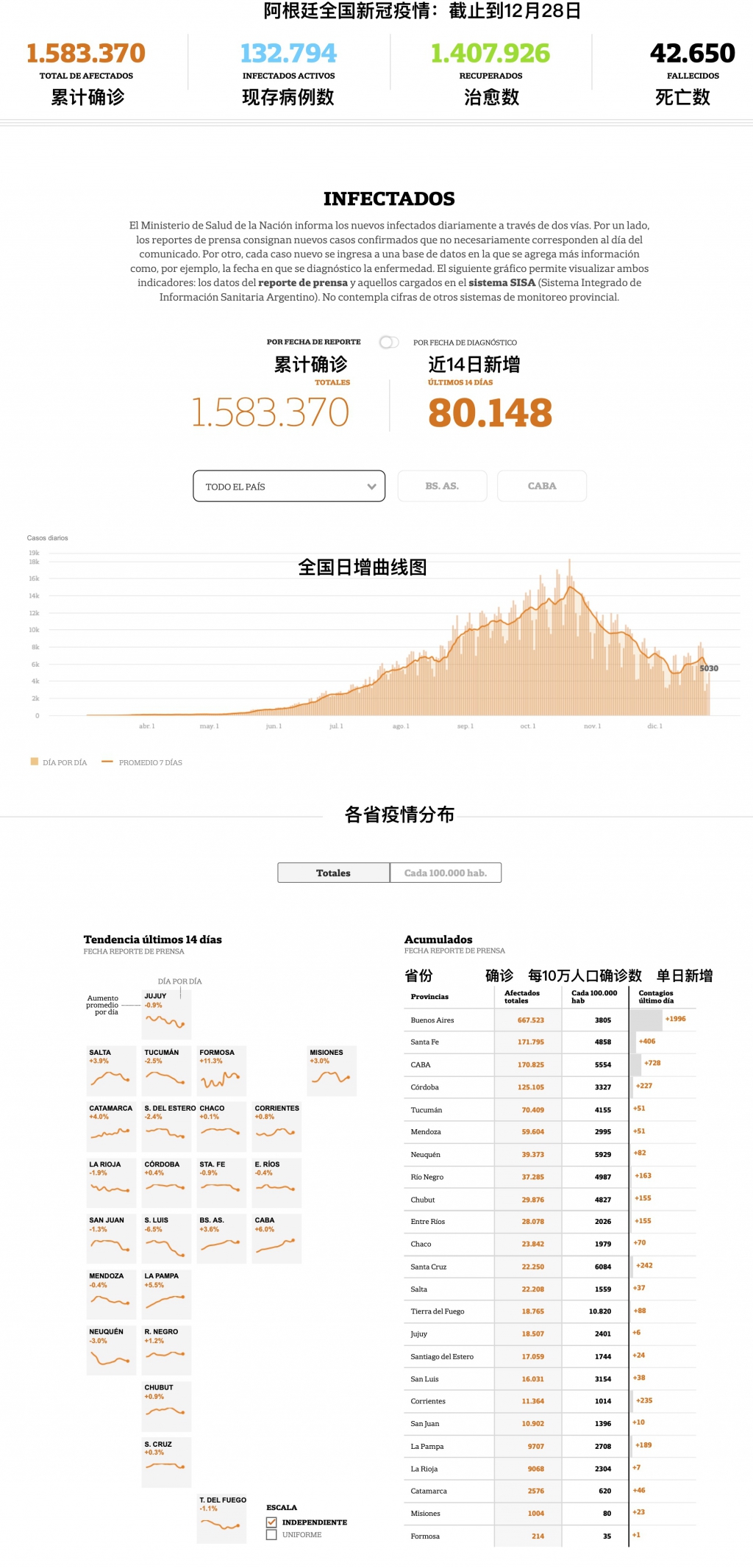
Task: Check the INDEPENDIENTE scale checkbox
Action: (272, 1522)
